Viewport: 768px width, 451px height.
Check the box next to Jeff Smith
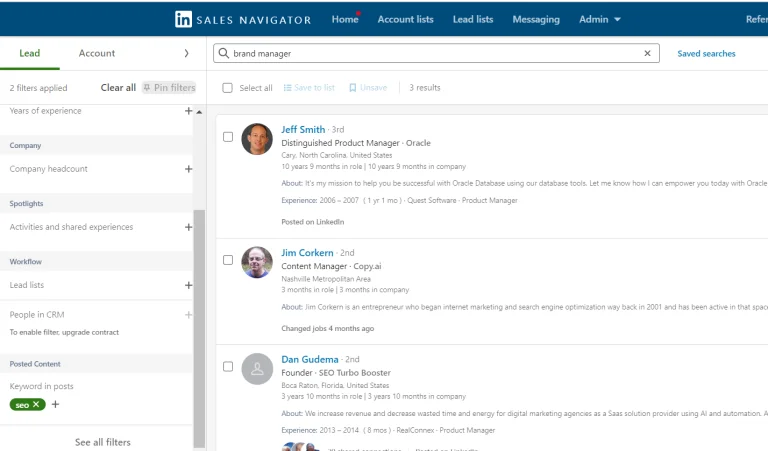pyautogui.click(x=228, y=136)
